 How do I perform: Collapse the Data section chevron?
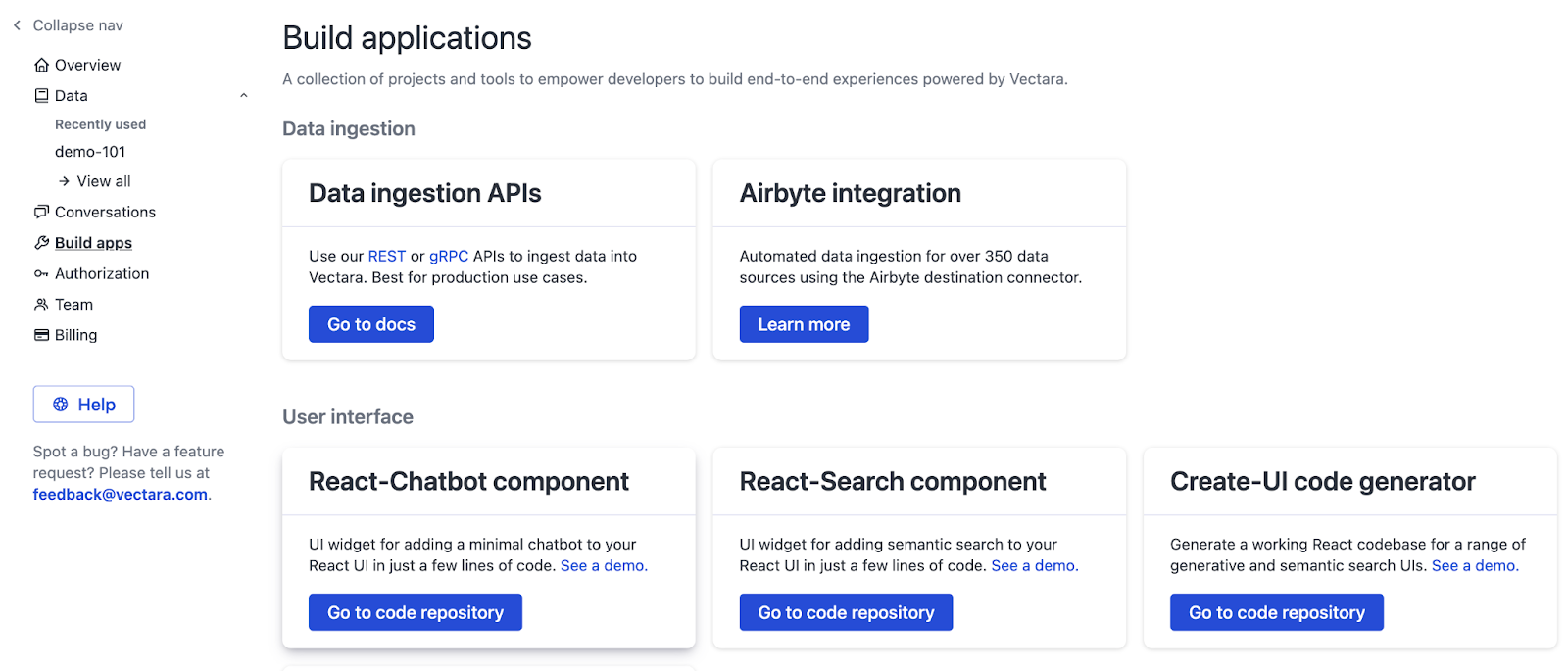coord(244,95)
